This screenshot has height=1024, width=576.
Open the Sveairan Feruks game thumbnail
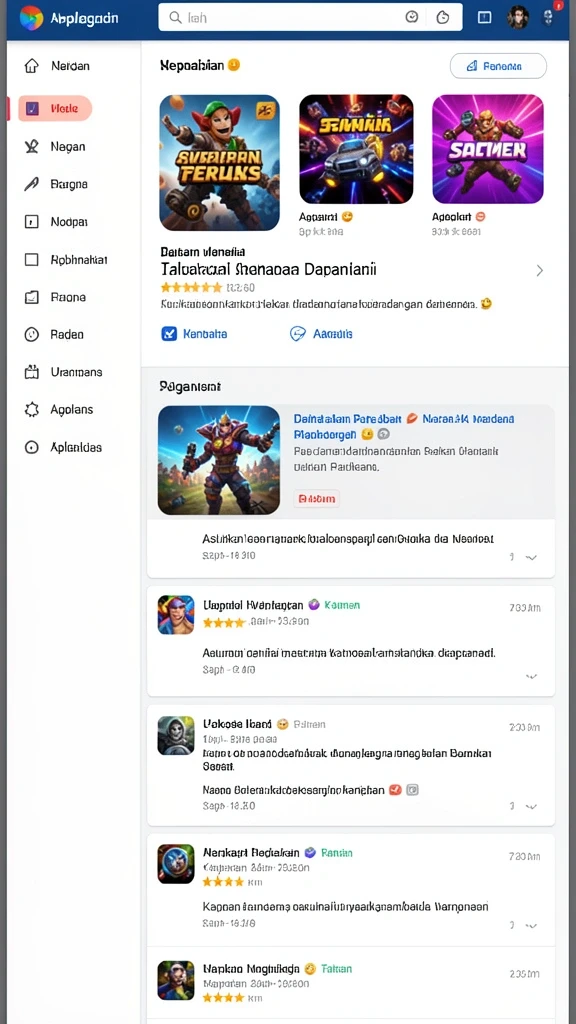pyautogui.click(x=219, y=163)
